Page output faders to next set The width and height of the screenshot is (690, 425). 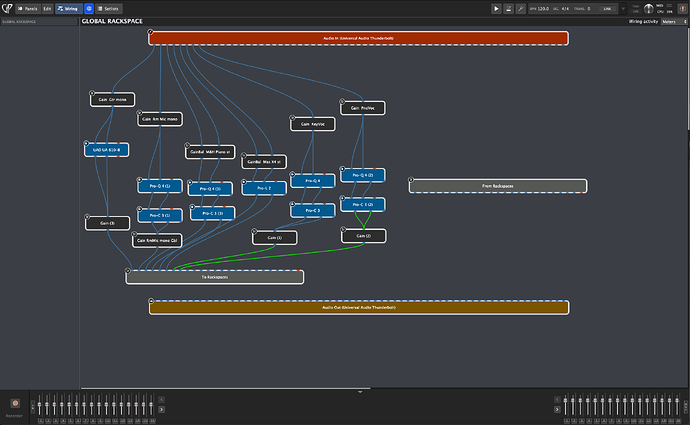click(557, 410)
